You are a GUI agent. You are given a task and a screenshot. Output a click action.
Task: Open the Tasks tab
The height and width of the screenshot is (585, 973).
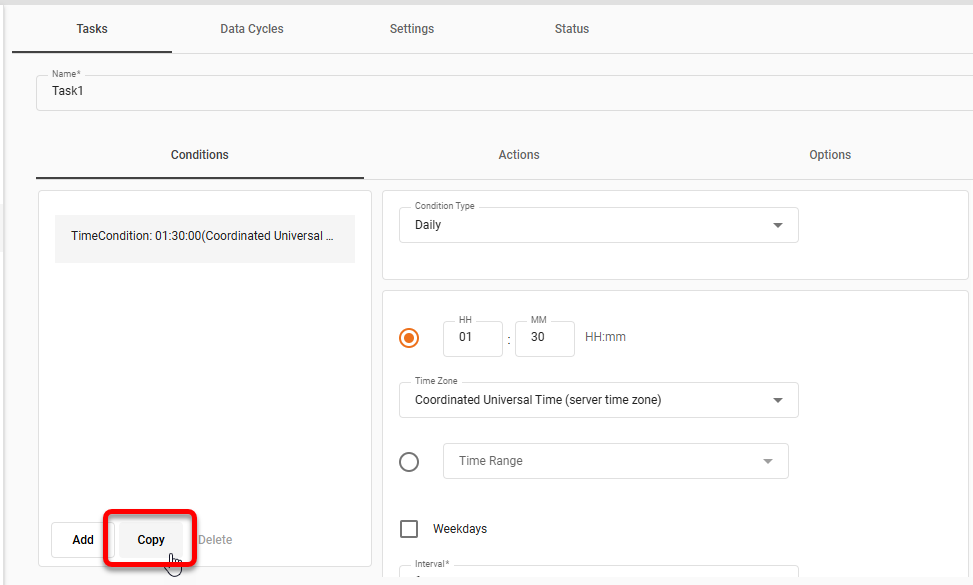click(92, 29)
